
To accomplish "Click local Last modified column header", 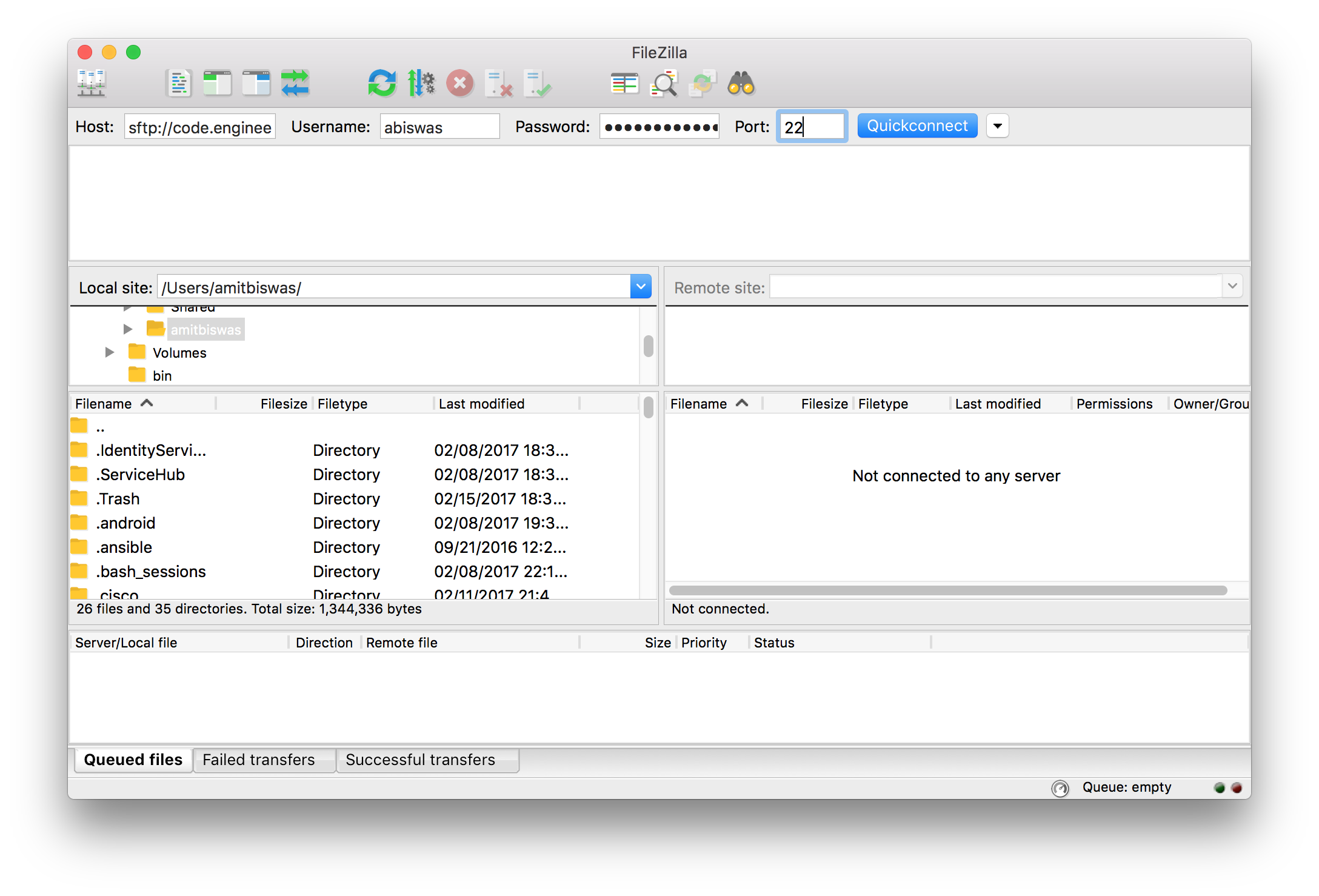I will [507, 404].
